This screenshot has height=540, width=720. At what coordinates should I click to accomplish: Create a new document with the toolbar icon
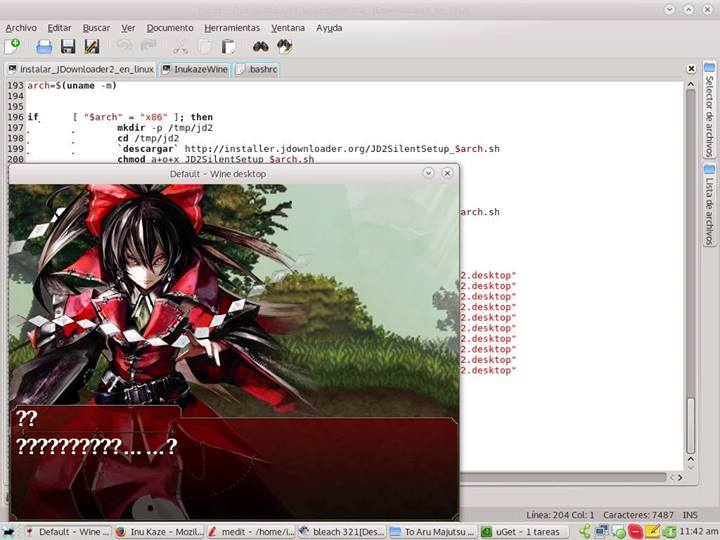point(13,46)
